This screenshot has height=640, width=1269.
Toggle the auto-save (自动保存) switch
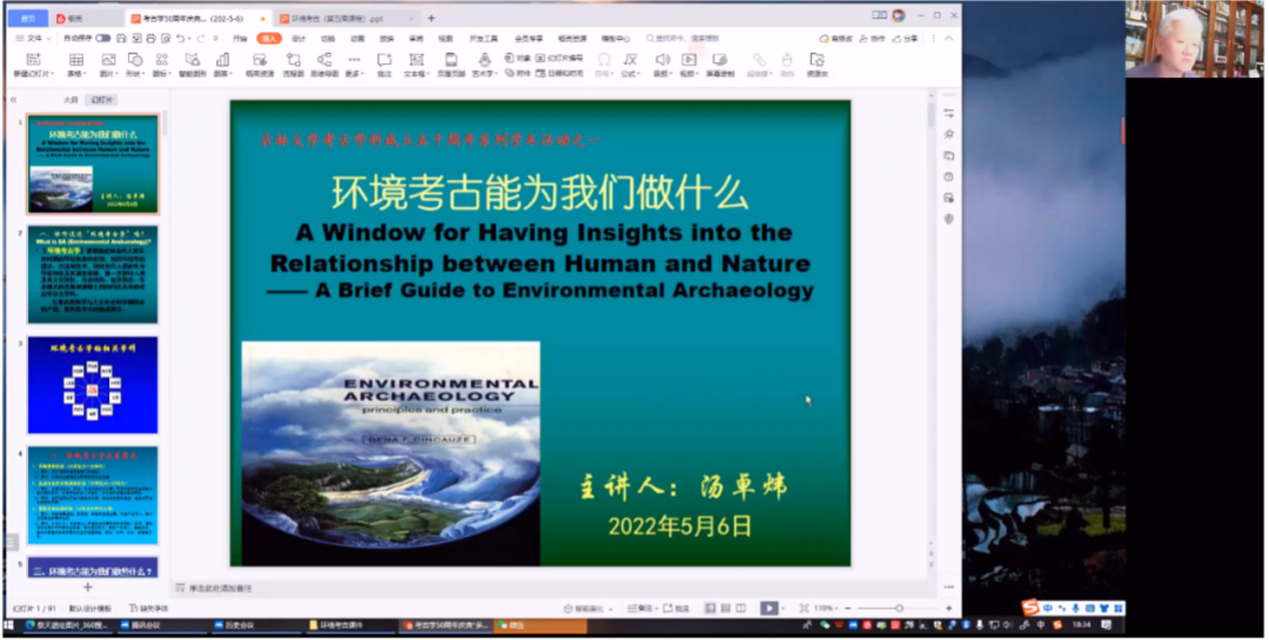(x=103, y=38)
